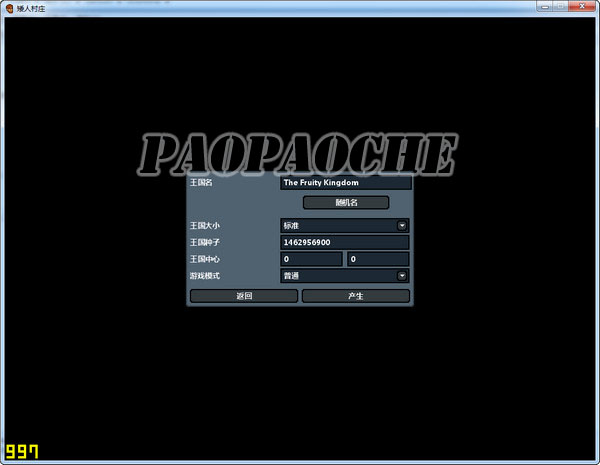Close the game window

tap(582, 7)
